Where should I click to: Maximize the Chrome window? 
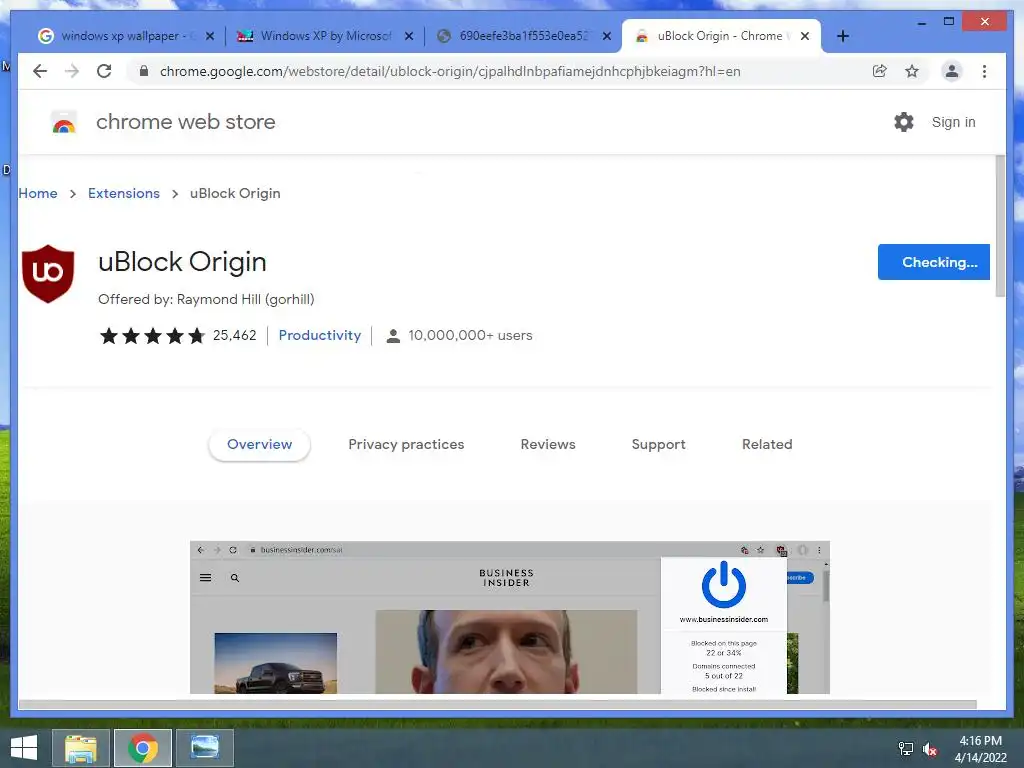[x=949, y=22]
